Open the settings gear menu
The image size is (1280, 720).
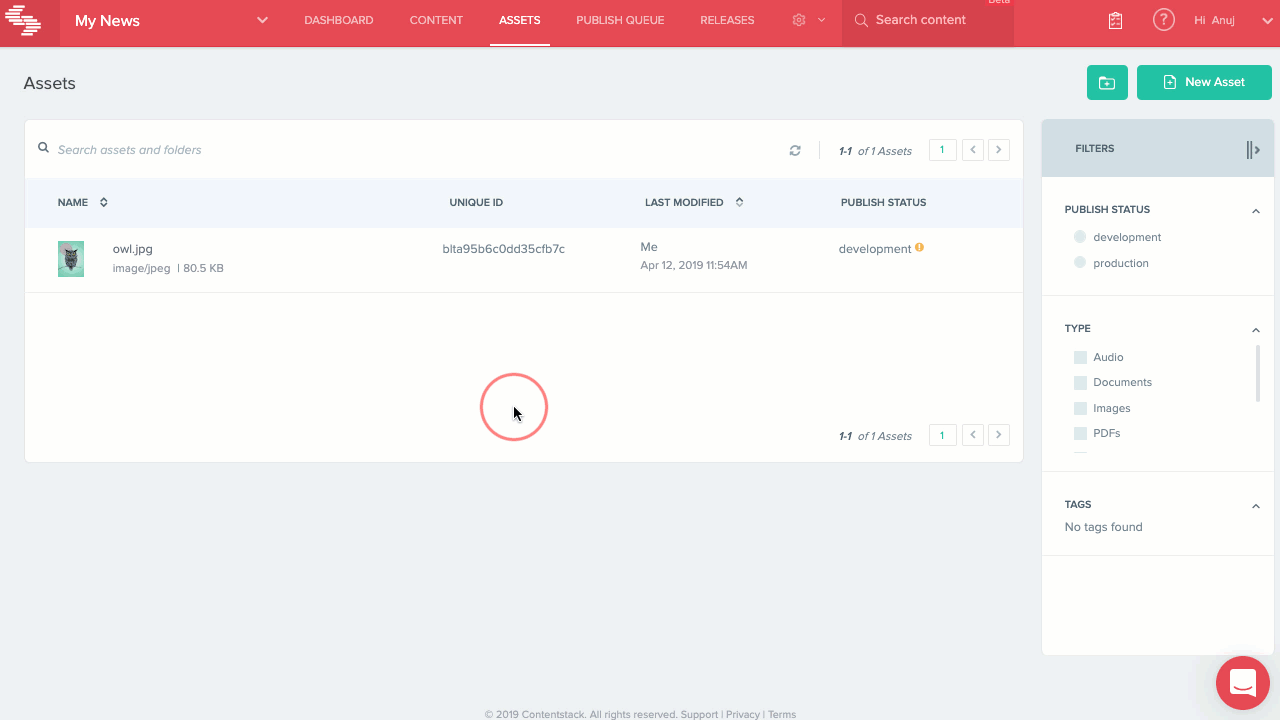(x=799, y=20)
